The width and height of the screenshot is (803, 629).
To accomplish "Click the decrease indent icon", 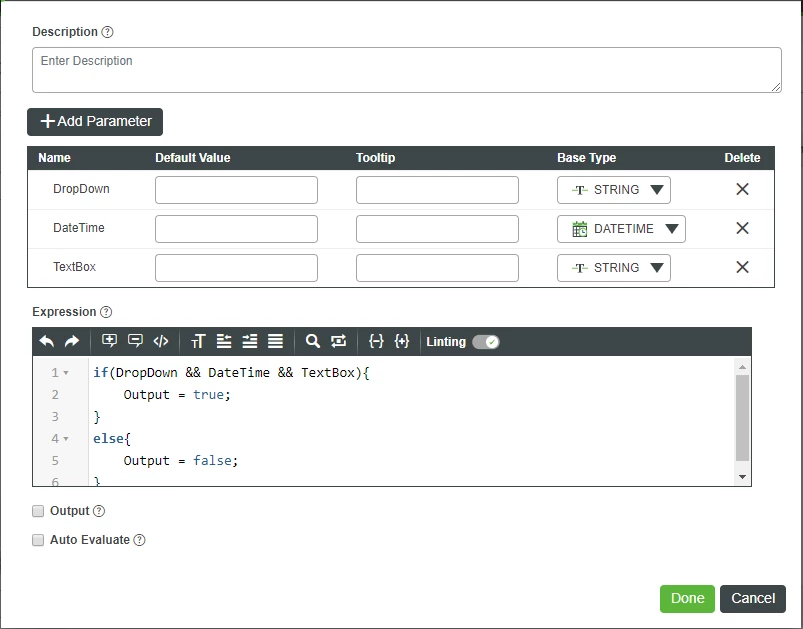I will point(224,341).
